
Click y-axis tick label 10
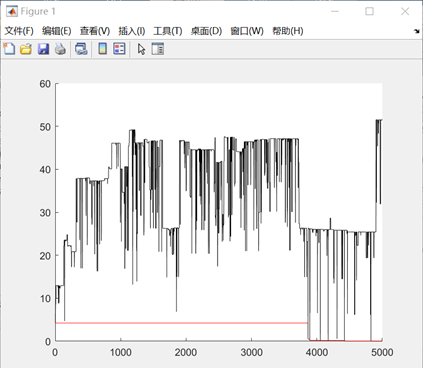tap(45, 299)
